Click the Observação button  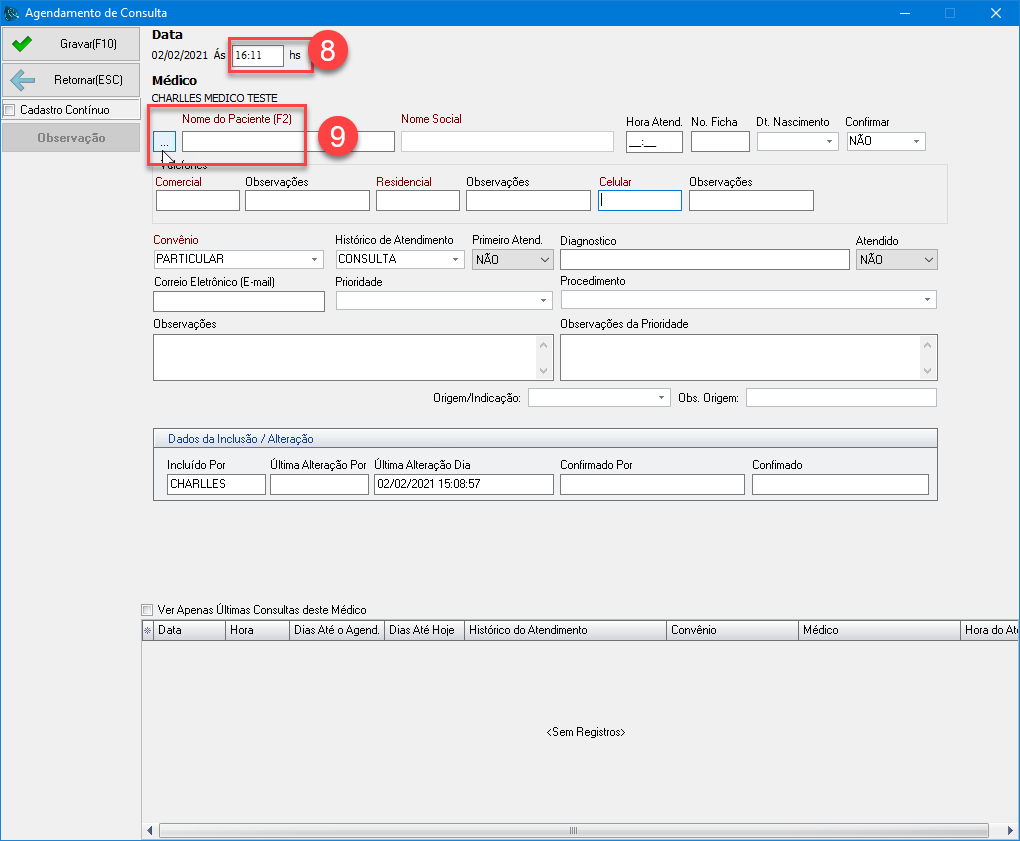70,138
